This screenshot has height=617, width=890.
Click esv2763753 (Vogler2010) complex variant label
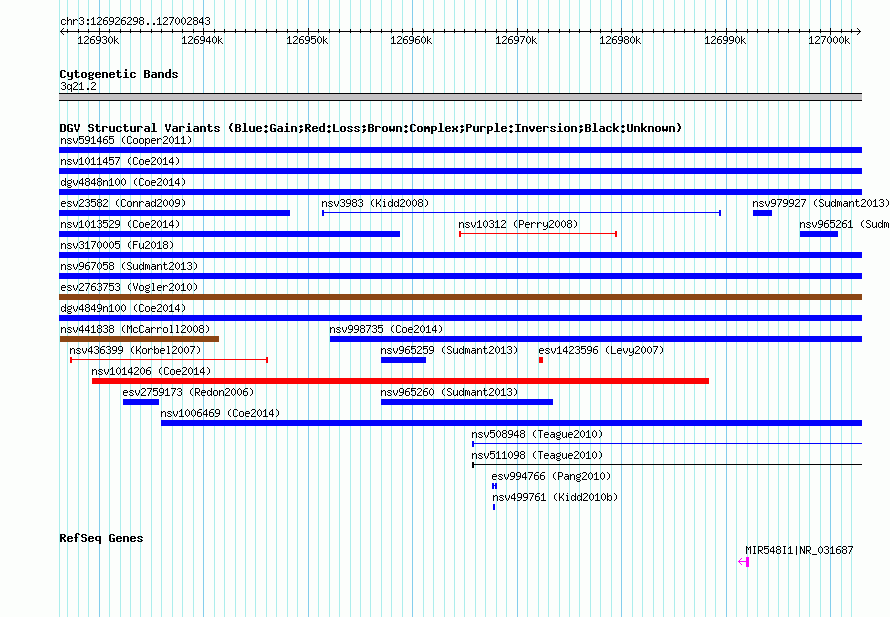129,287
